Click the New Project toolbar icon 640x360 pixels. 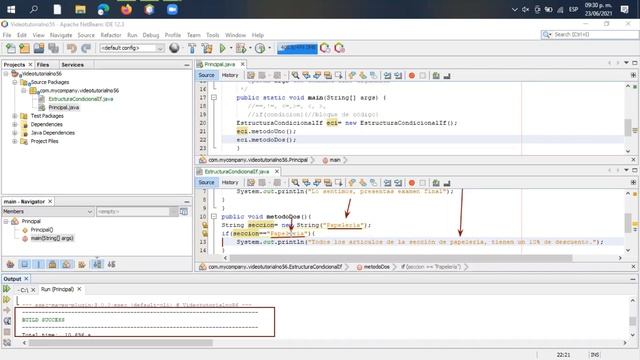[x=24, y=48]
